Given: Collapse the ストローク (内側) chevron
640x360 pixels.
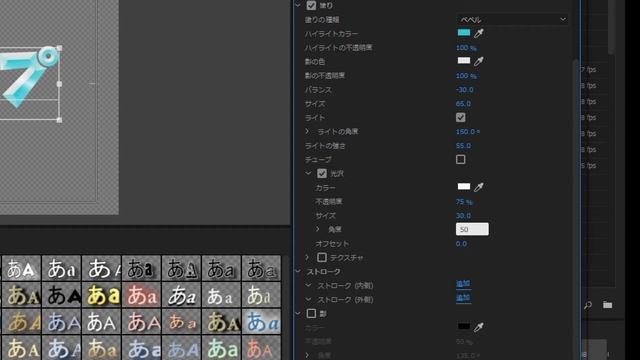Looking at the screenshot, I should point(308,285).
